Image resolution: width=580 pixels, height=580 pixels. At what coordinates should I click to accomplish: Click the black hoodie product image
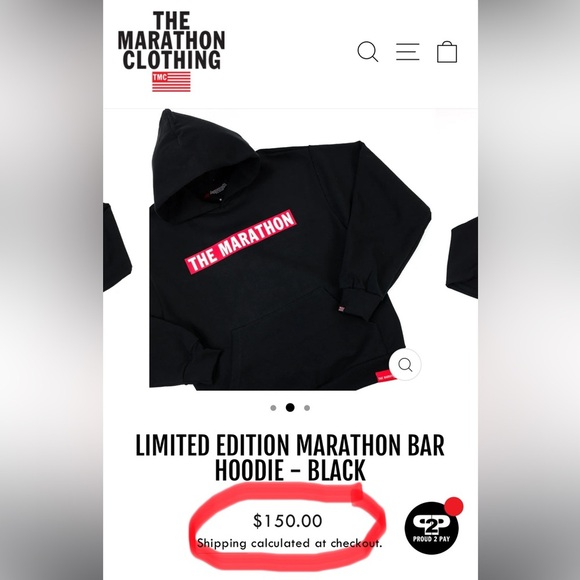click(290, 250)
